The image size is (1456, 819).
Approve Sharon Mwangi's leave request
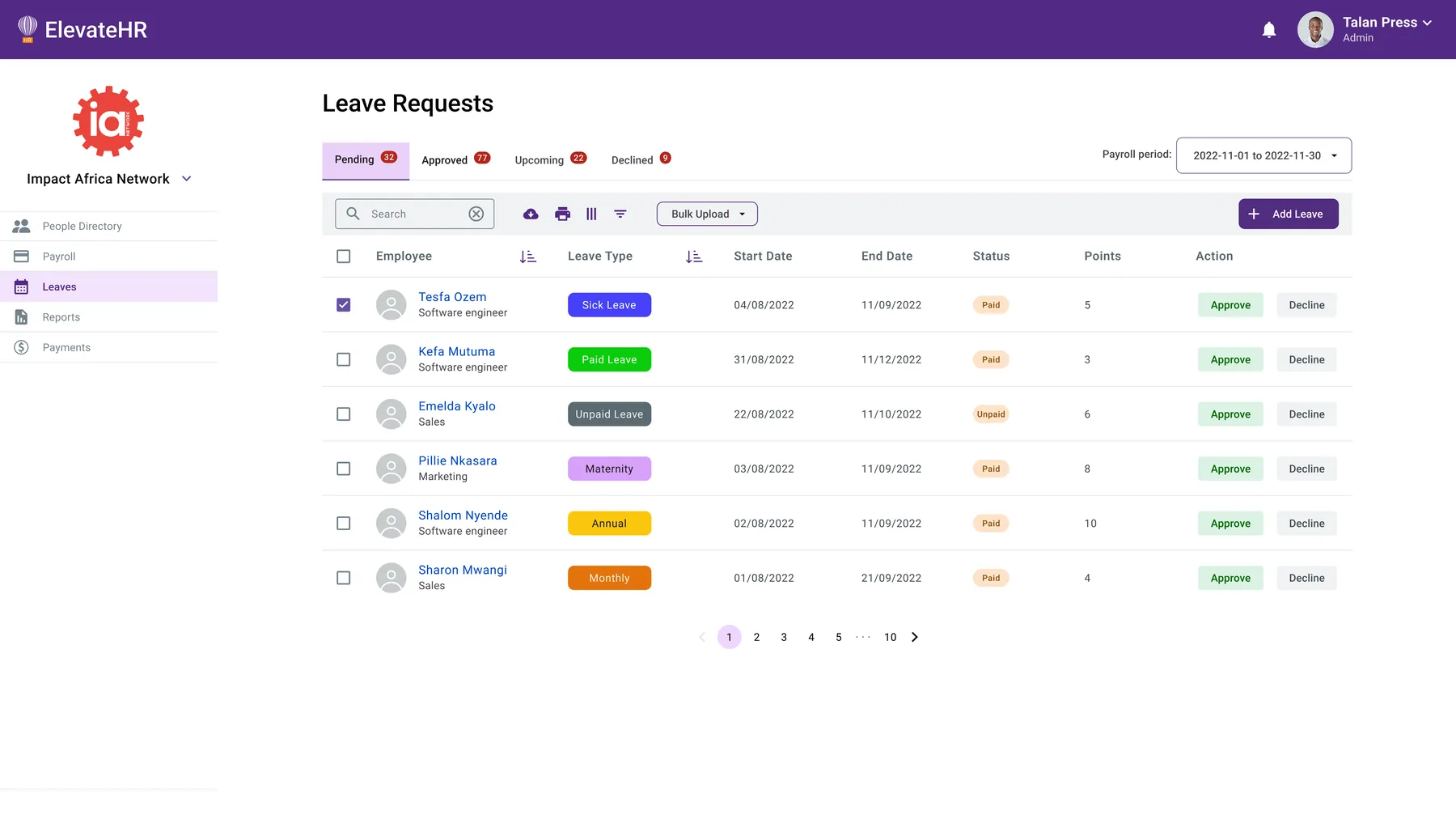pos(1230,578)
